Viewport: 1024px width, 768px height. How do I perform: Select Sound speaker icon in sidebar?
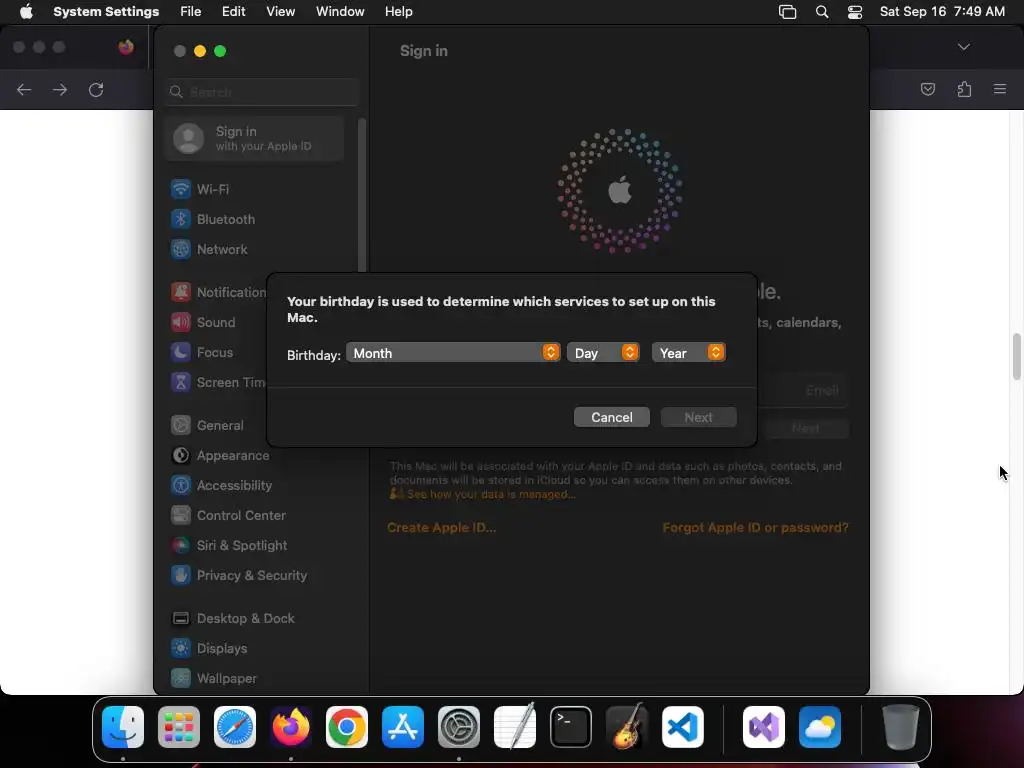click(181, 323)
